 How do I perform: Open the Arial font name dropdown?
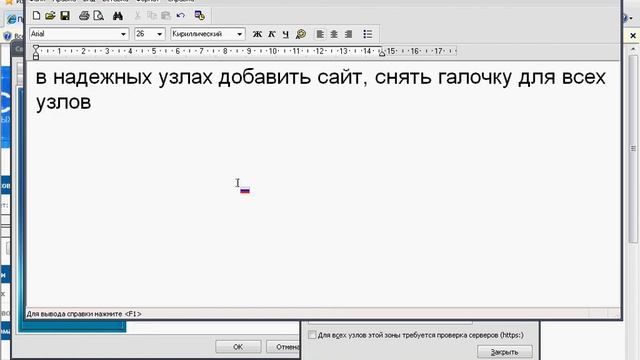click(x=123, y=34)
